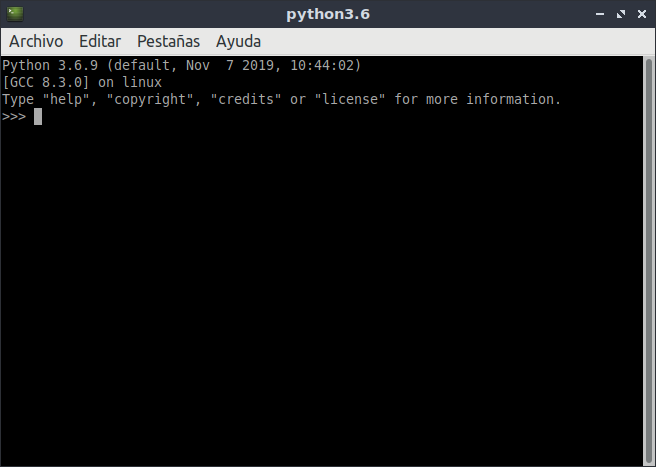
Task: Click the vertical scrollbar of the terminal
Action: [x=649, y=260]
